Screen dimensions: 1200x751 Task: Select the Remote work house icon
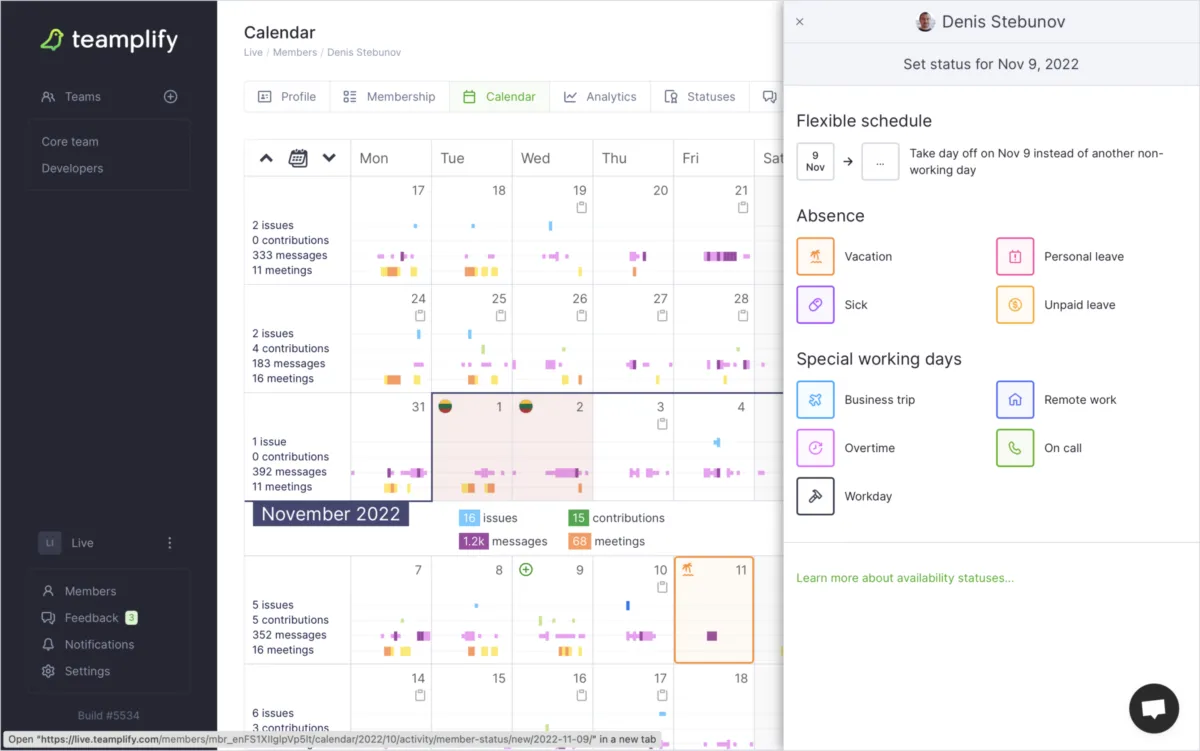[1015, 399]
